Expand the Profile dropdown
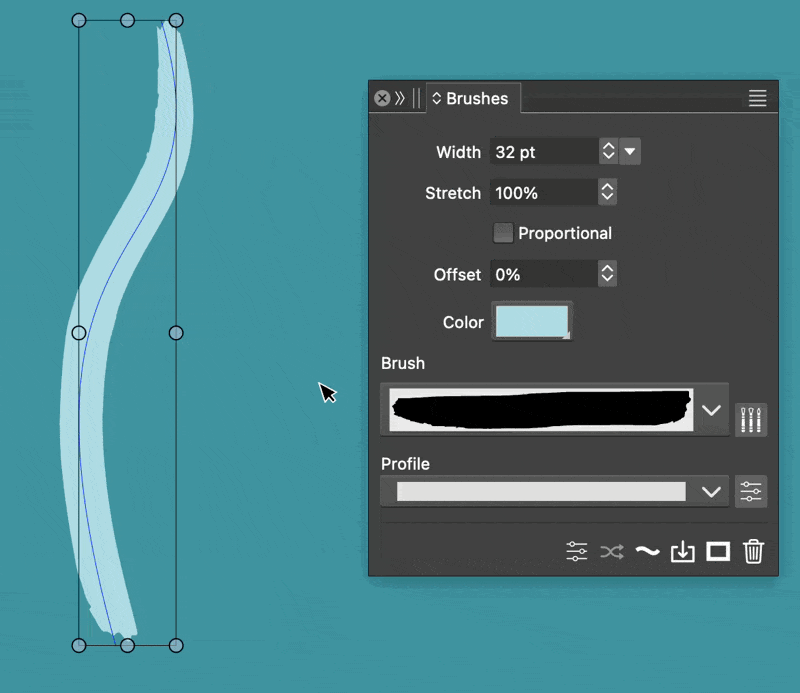This screenshot has height=693, width=800. point(711,491)
